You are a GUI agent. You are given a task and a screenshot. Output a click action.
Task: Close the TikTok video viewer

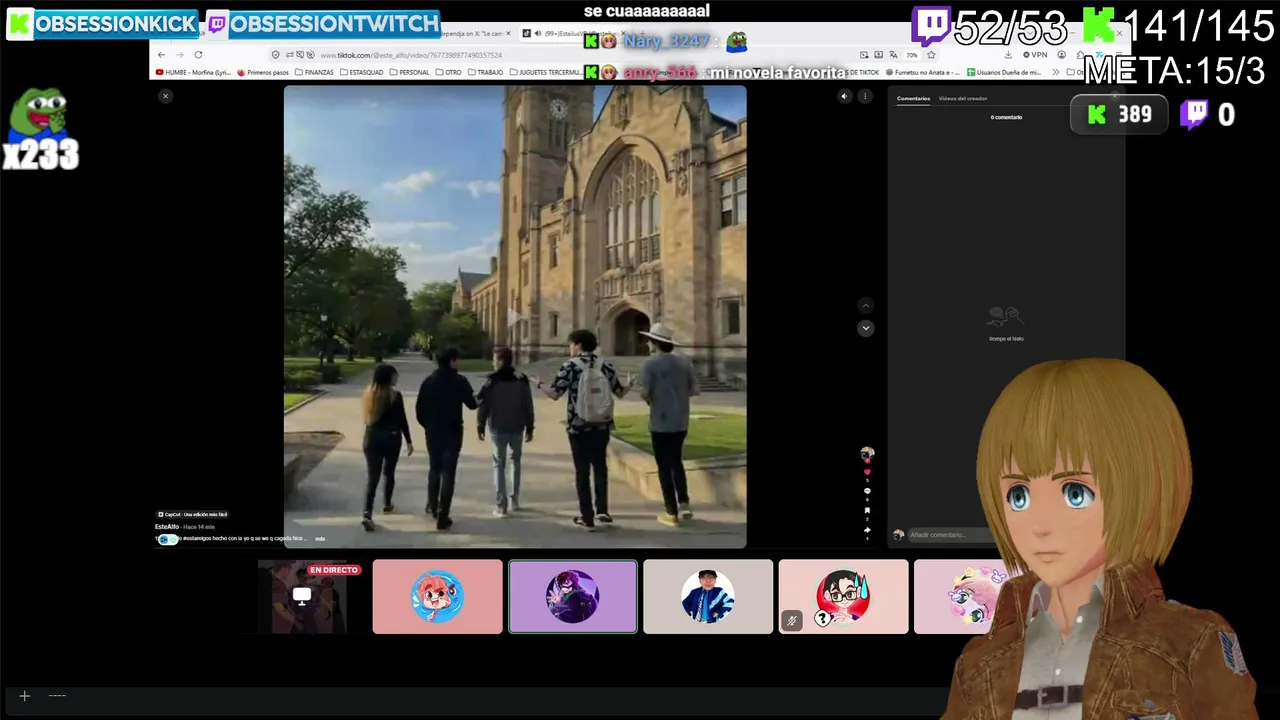click(x=165, y=96)
